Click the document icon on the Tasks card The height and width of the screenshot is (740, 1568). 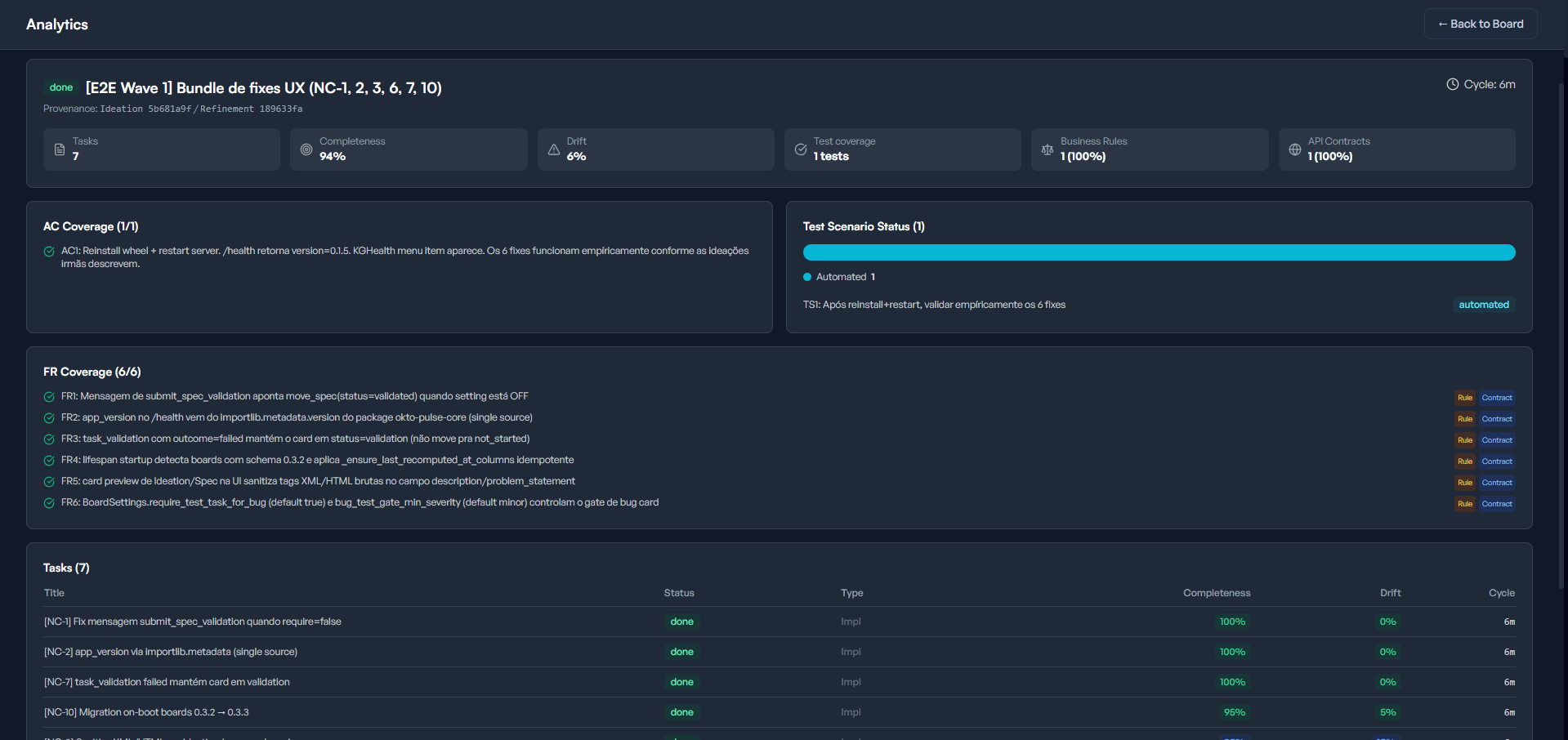click(x=58, y=149)
